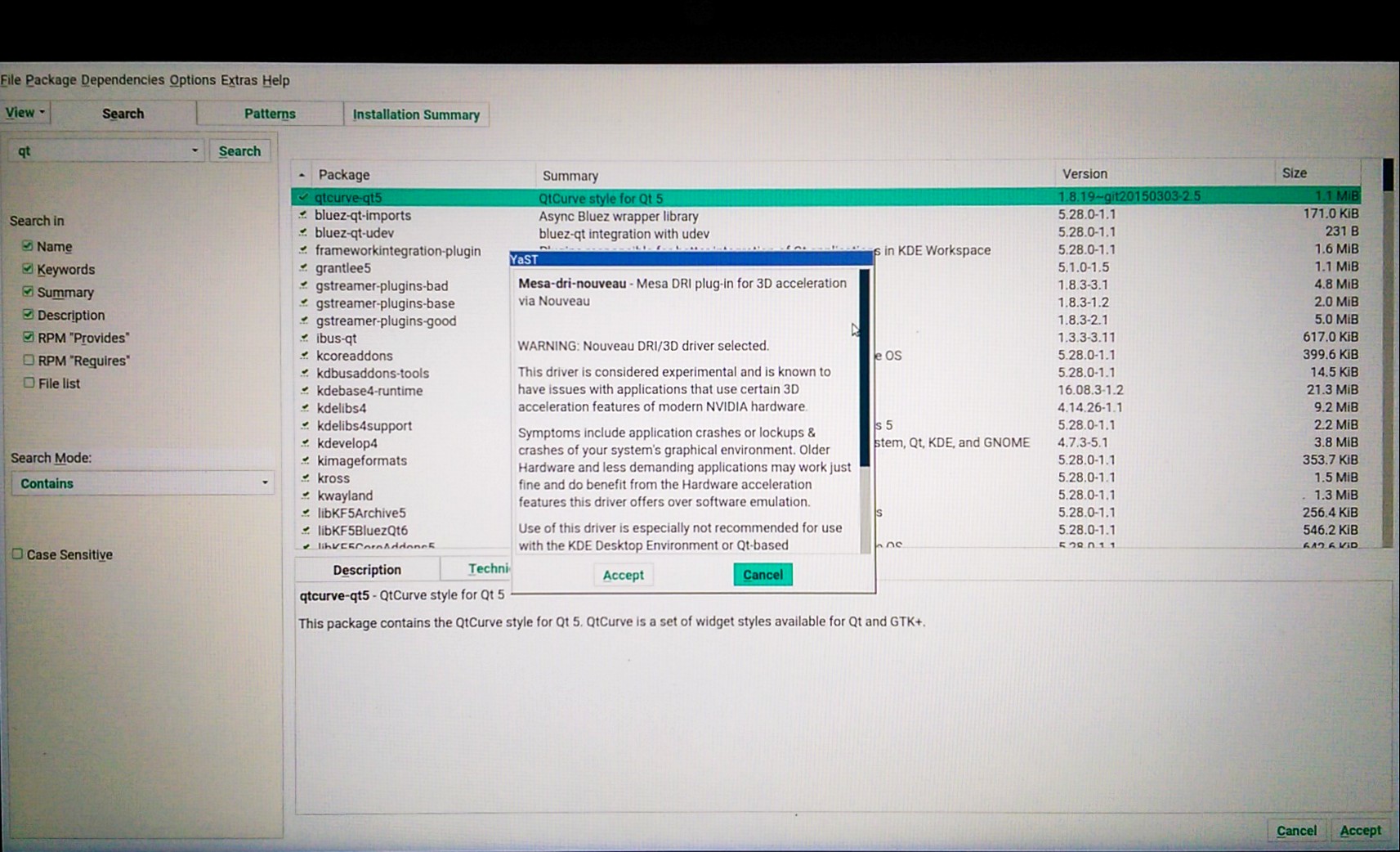Image resolution: width=1400 pixels, height=852 pixels.
Task: Select the kdevelop4 package row name
Action: point(347,443)
